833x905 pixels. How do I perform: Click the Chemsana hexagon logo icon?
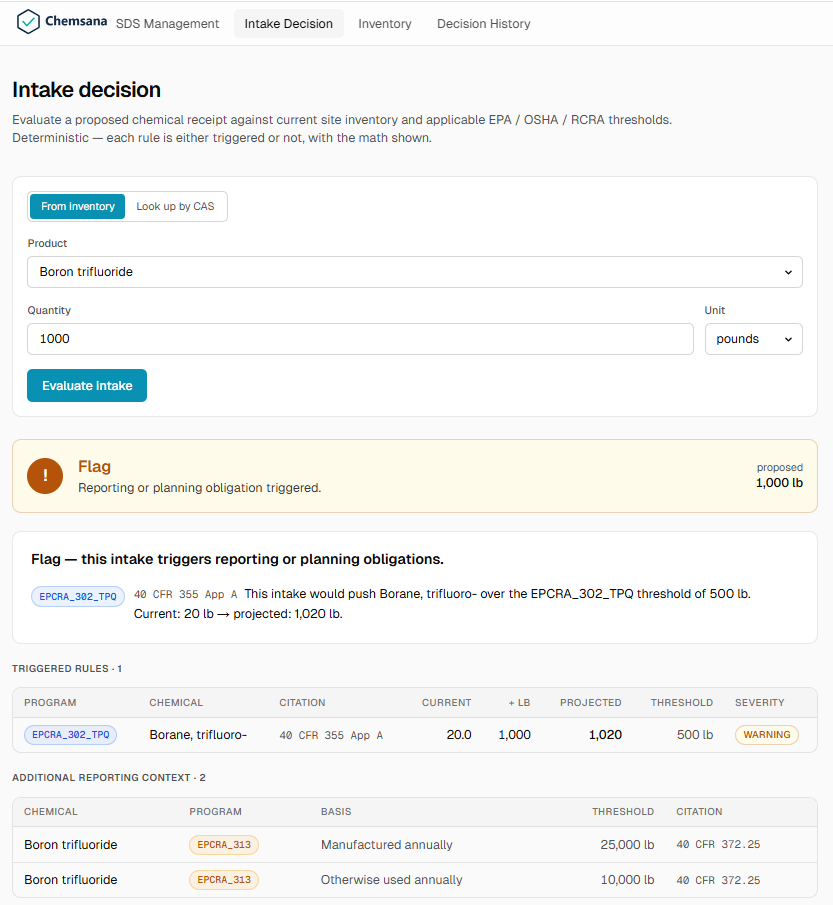point(28,22)
